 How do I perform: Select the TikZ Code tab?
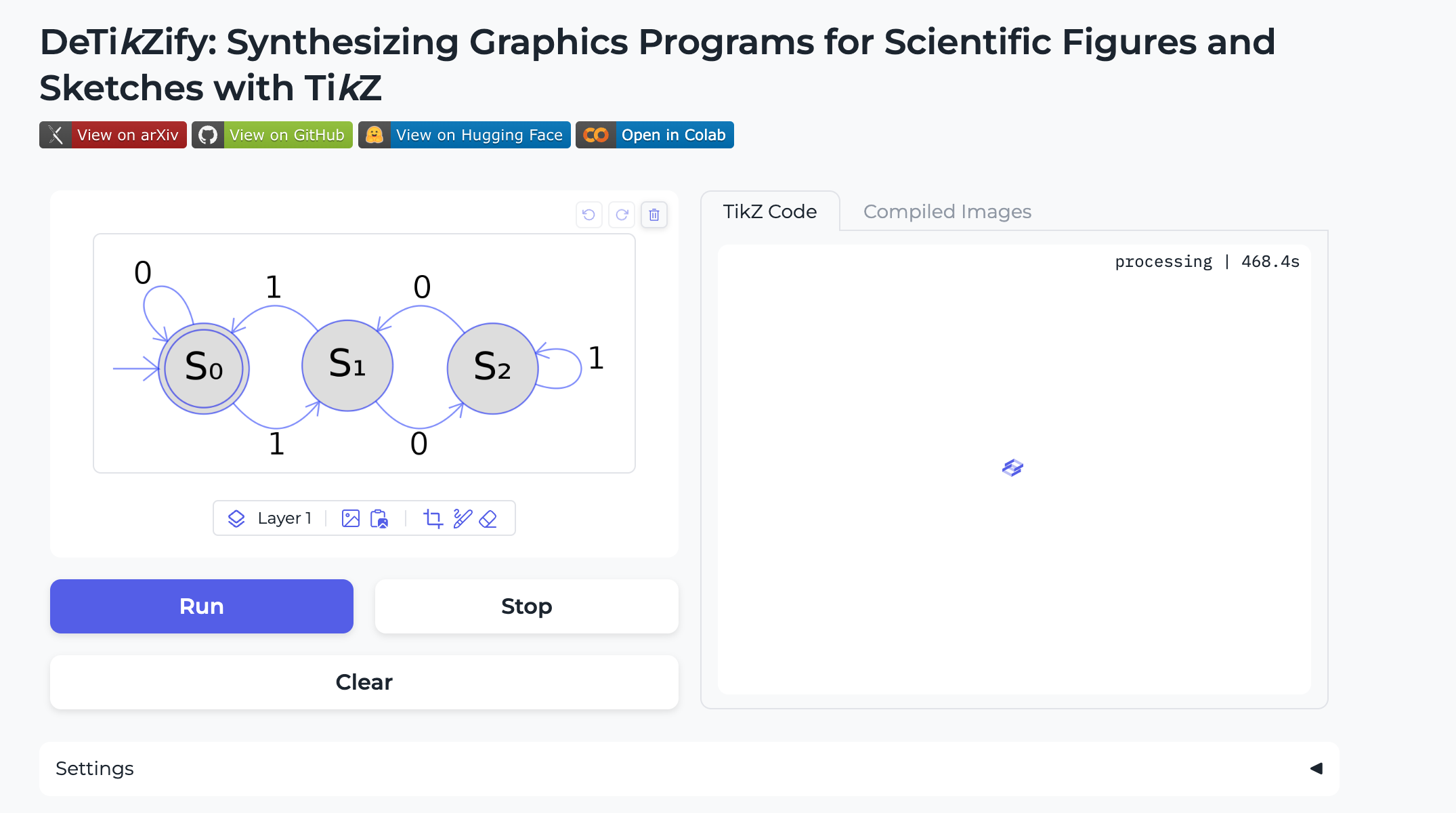click(x=769, y=211)
